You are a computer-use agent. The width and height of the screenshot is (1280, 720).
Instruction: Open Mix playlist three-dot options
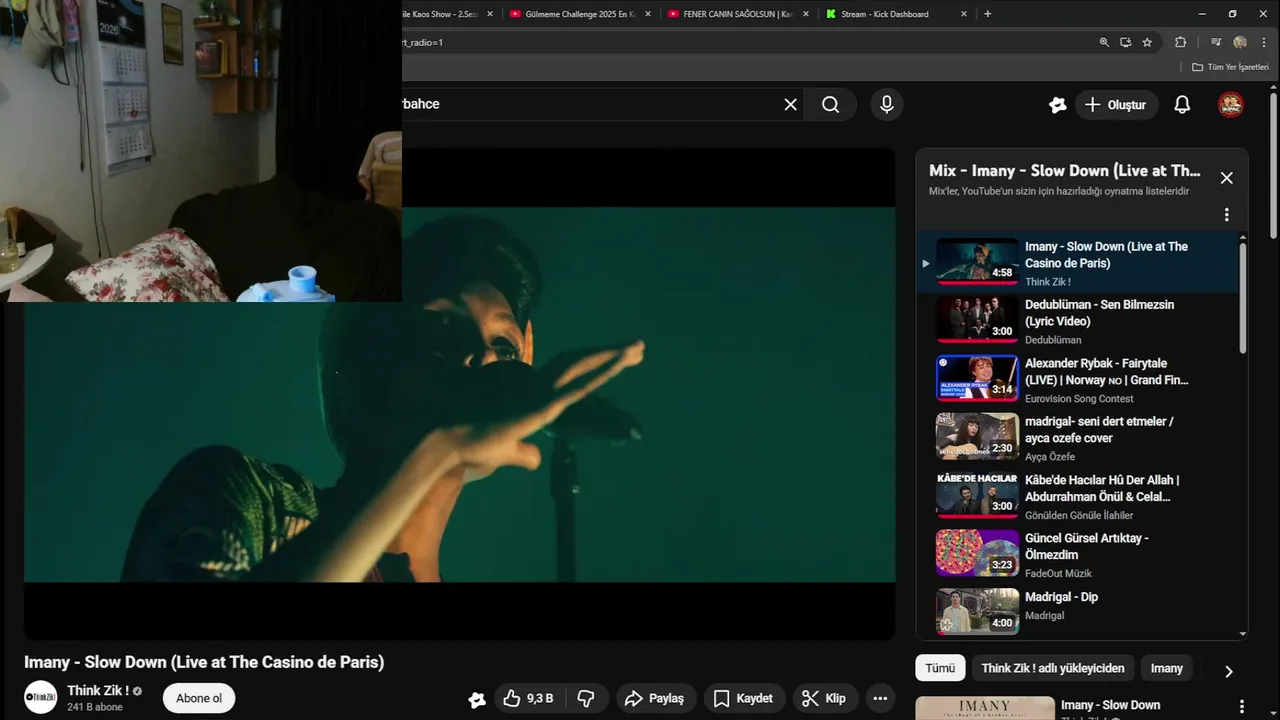pos(1226,215)
